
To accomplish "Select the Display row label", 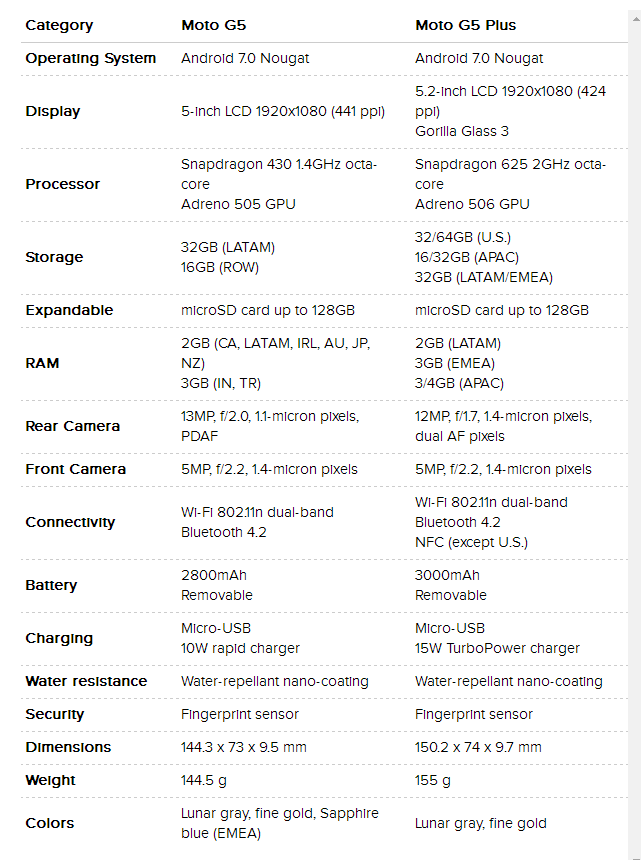I will point(53,111).
